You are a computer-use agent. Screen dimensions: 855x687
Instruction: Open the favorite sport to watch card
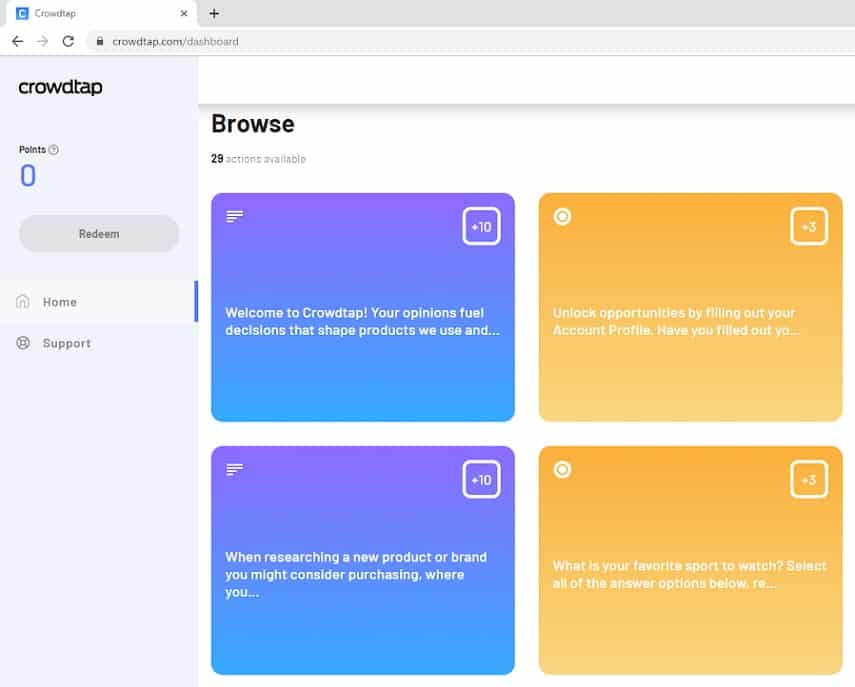[690, 561]
